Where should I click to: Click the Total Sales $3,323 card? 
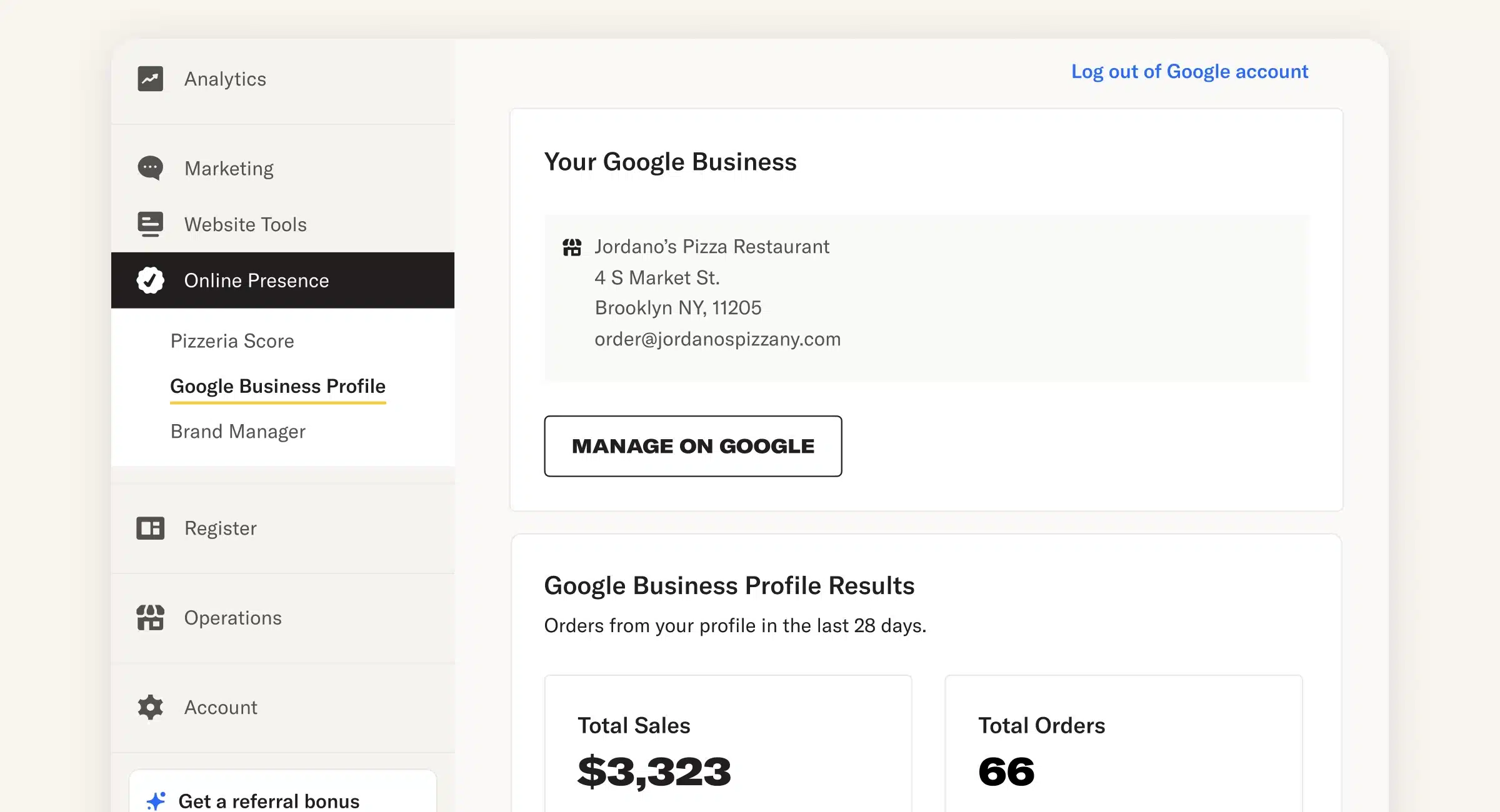[x=727, y=746]
